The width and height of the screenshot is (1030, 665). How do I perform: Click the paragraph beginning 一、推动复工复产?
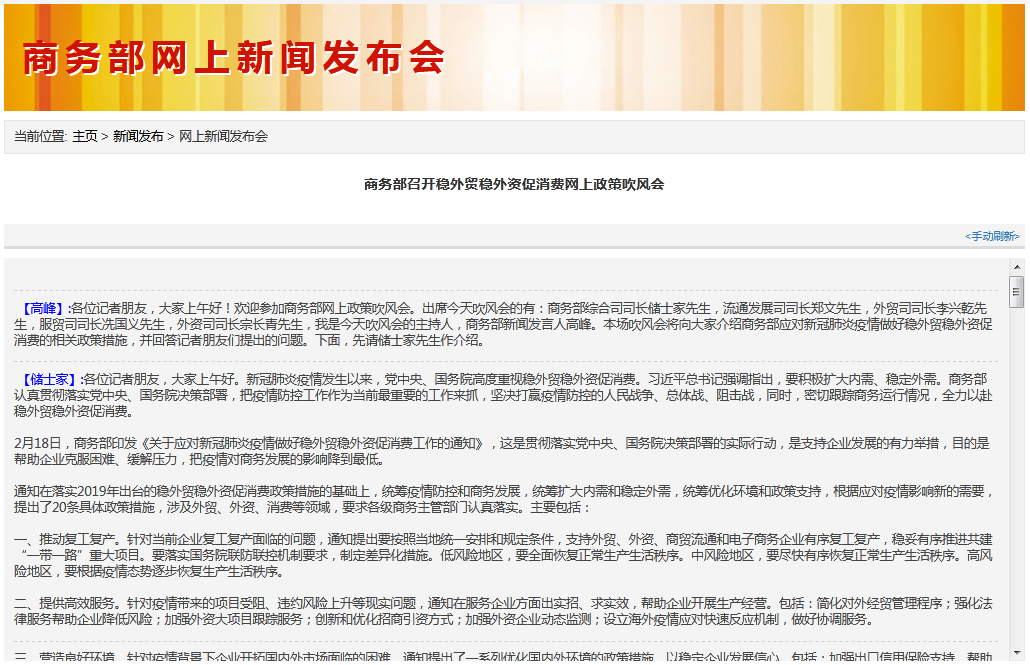(500, 555)
